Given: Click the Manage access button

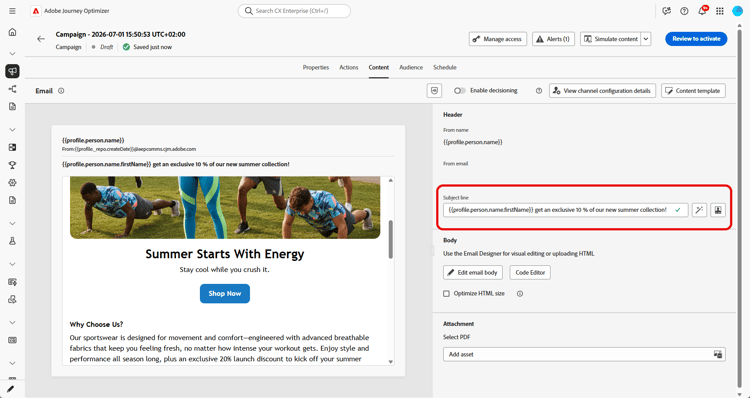Looking at the screenshot, I should click(x=498, y=39).
